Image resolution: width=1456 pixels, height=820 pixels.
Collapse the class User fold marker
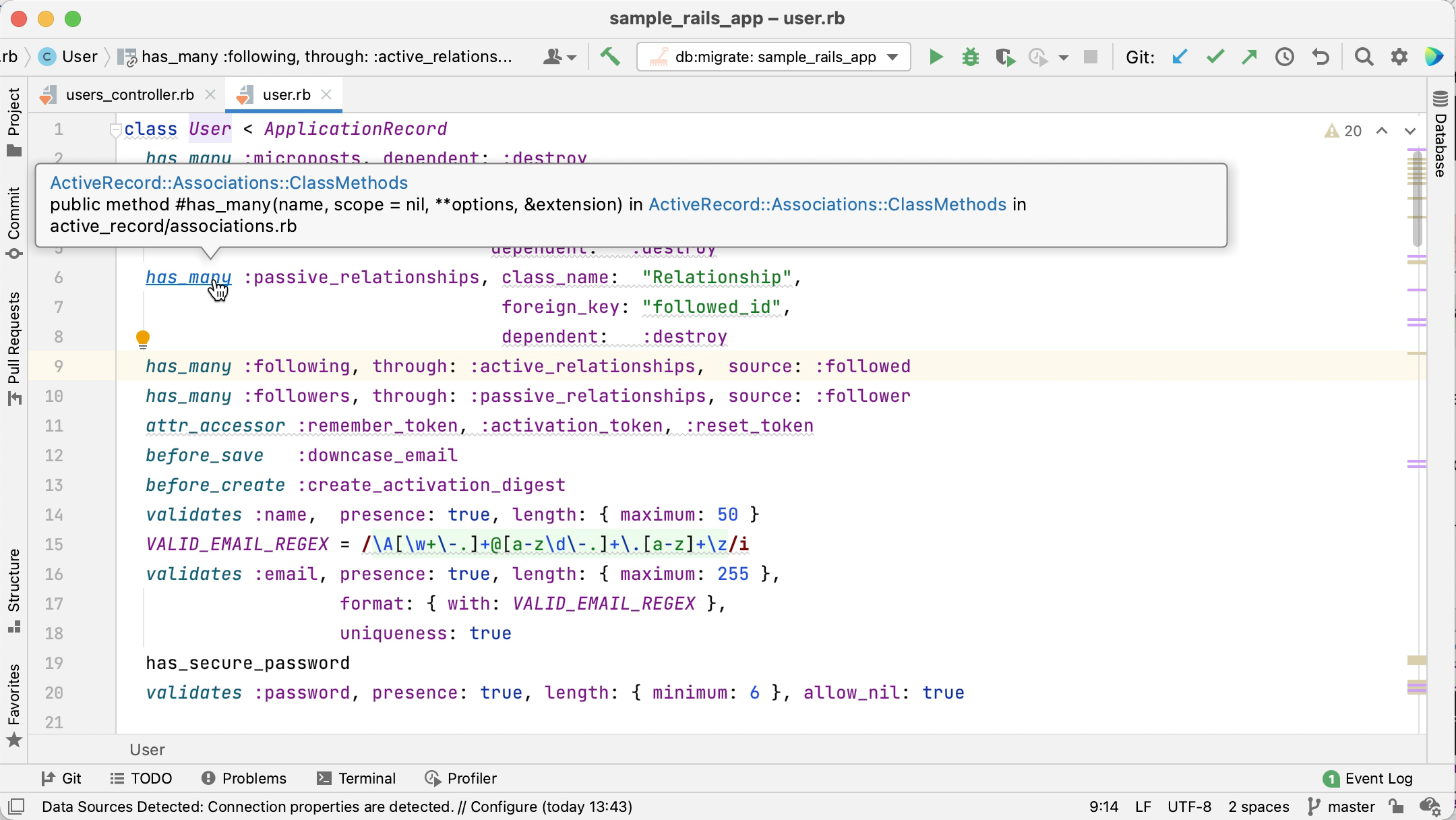(115, 130)
